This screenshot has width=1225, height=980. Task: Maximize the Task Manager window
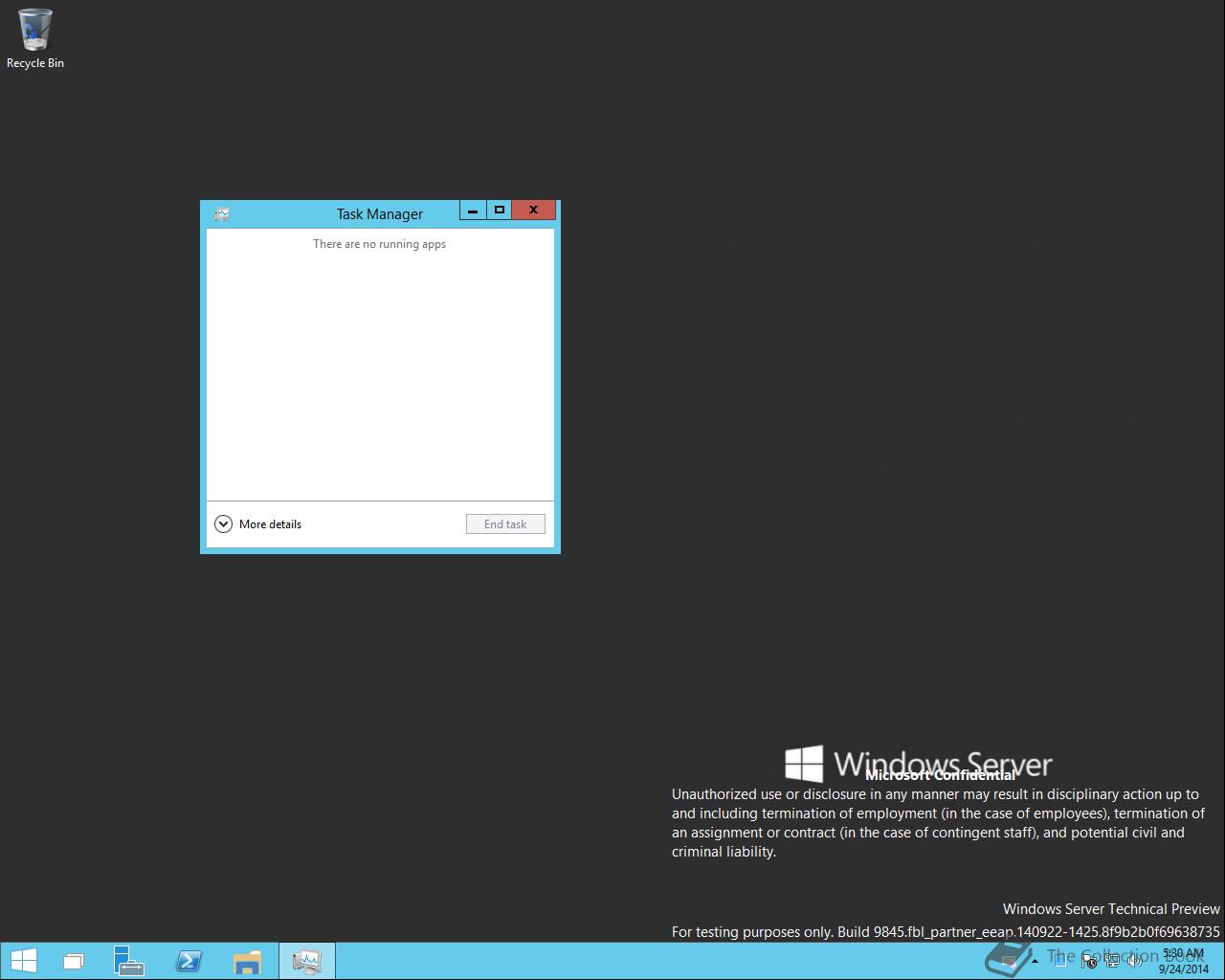499,210
